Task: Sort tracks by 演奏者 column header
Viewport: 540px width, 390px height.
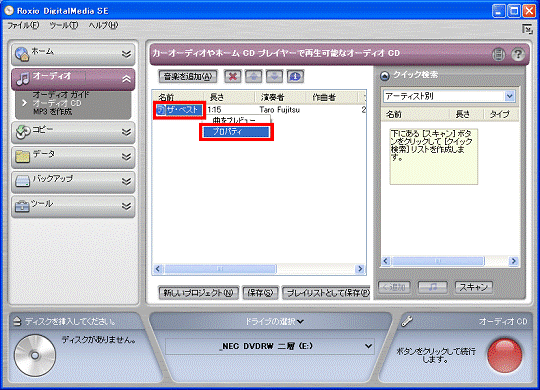Action: click(280, 97)
